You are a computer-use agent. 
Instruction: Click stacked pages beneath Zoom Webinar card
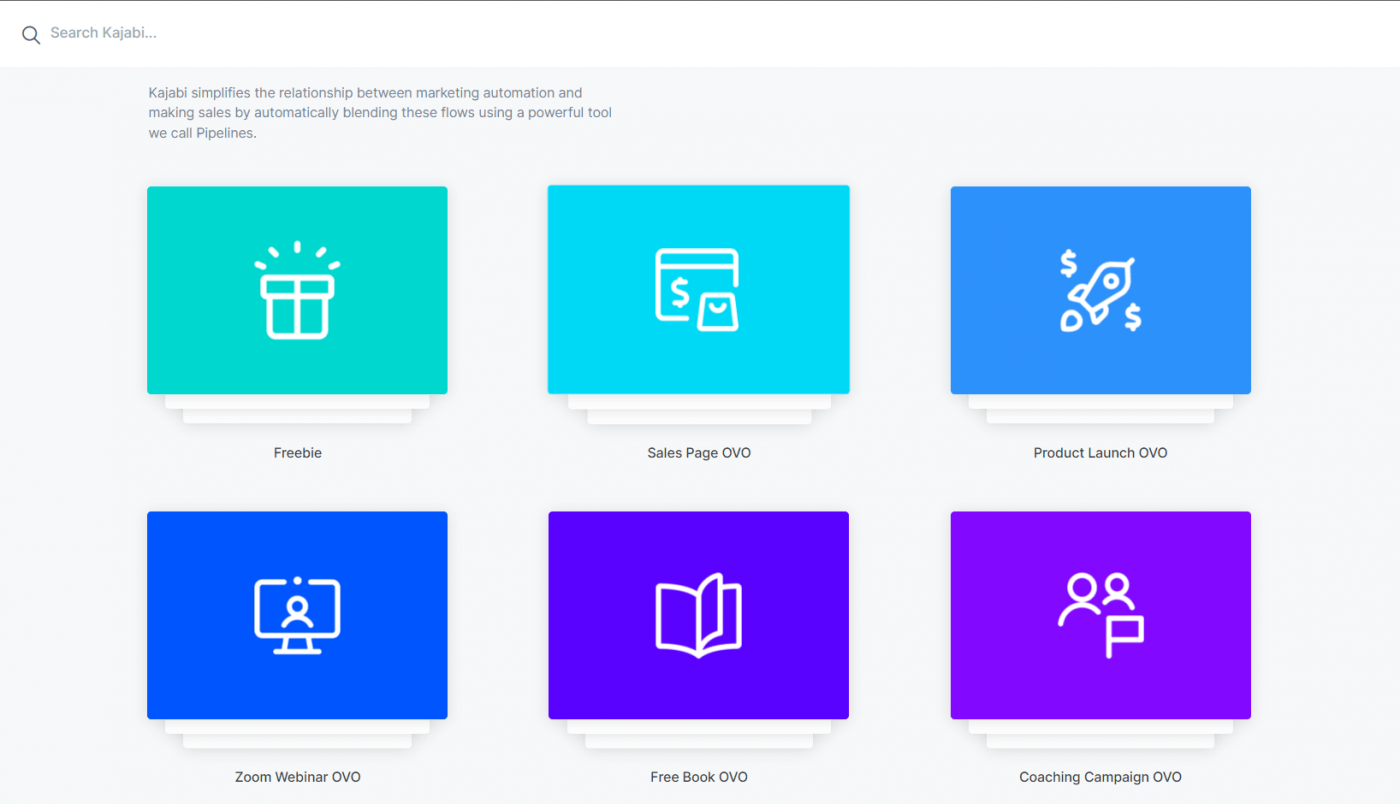pos(297,734)
